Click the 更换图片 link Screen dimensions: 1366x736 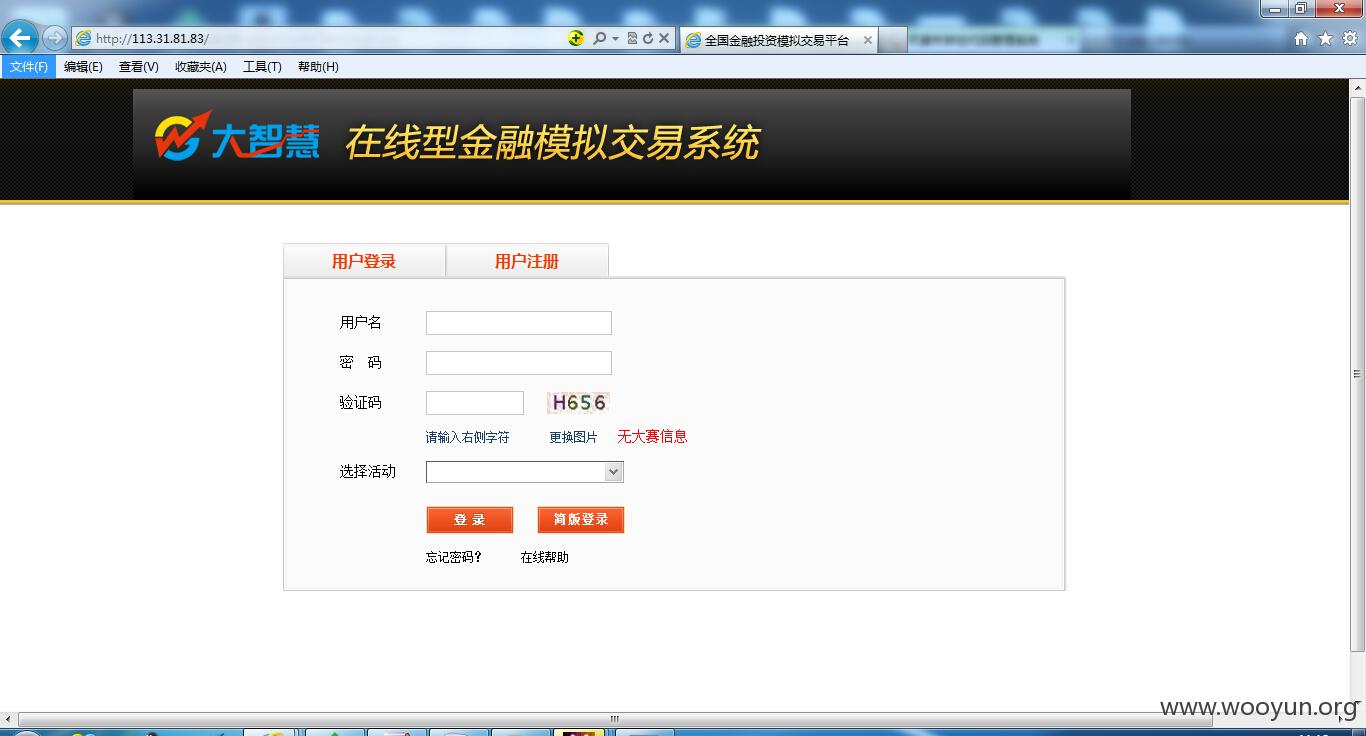(x=573, y=437)
